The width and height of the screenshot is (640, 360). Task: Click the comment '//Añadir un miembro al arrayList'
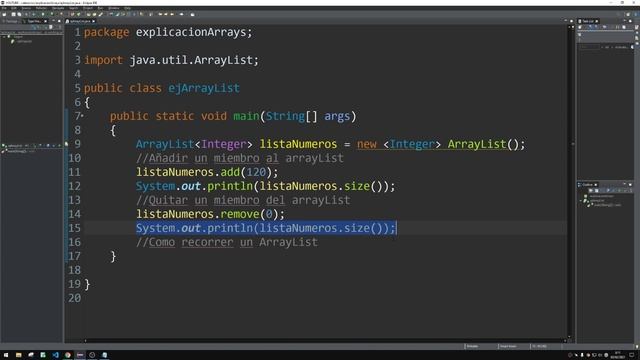240,158
